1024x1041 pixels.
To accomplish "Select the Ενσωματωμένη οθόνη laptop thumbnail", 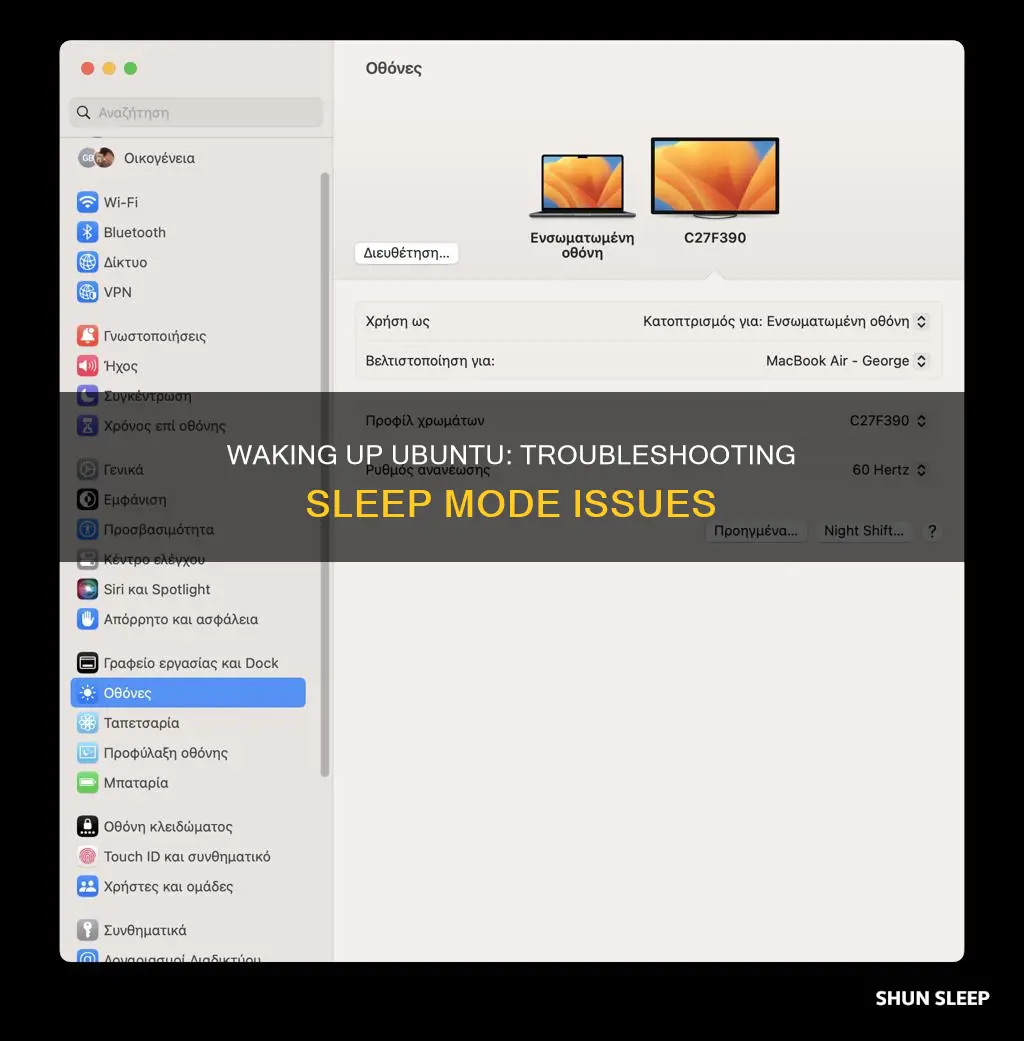I will (582, 185).
